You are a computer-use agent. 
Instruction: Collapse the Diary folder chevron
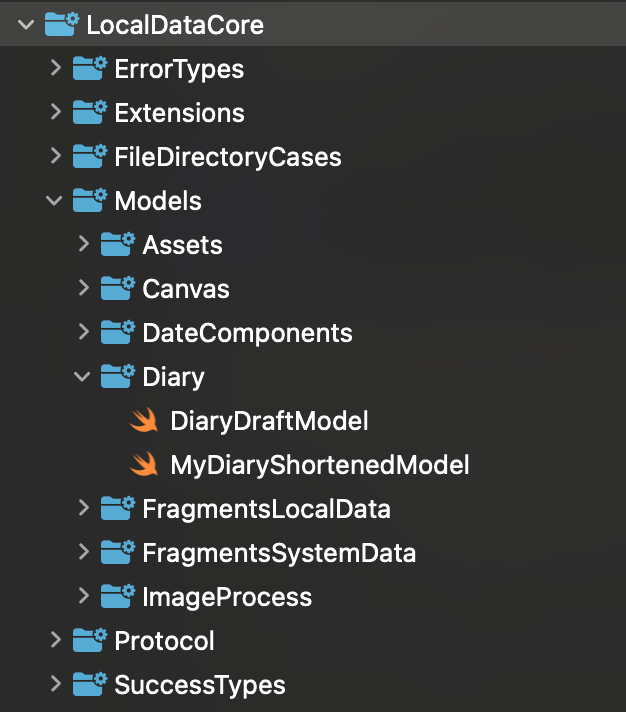(83, 377)
